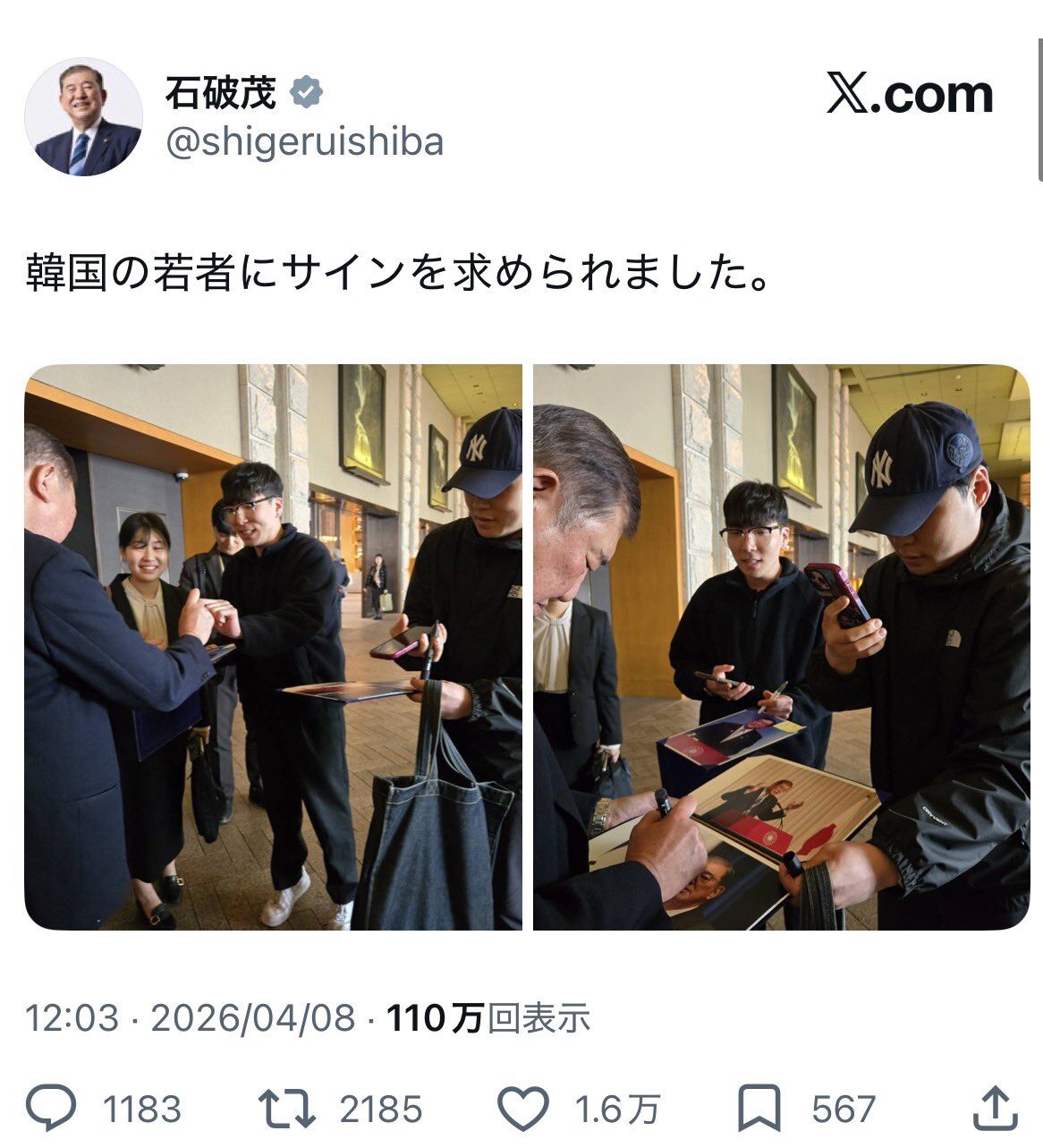The width and height of the screenshot is (1043, 1148).
Task: Click the tweet text about 韓国の若者
Action: click(398, 273)
